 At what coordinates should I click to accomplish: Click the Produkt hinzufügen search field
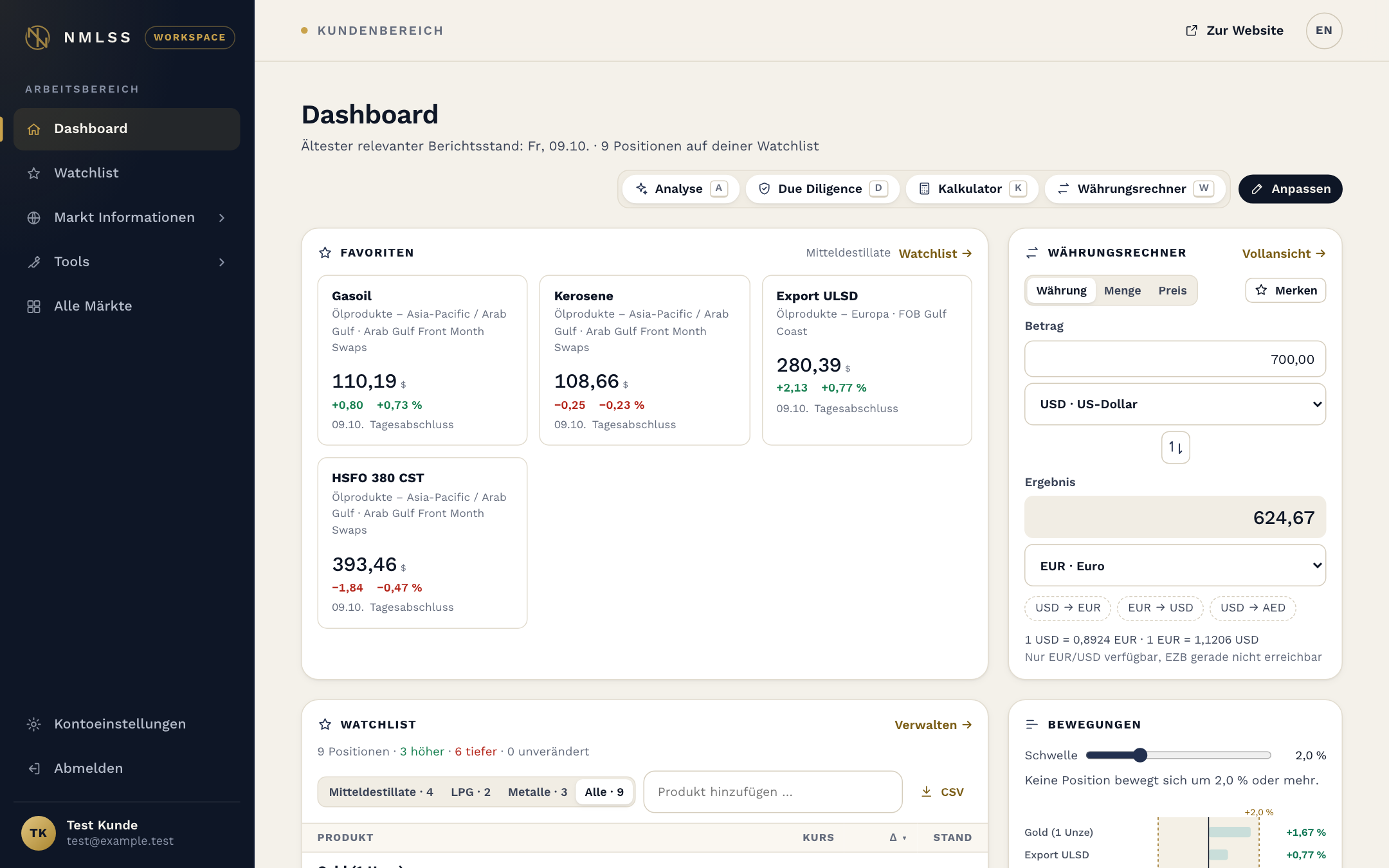[x=773, y=792]
